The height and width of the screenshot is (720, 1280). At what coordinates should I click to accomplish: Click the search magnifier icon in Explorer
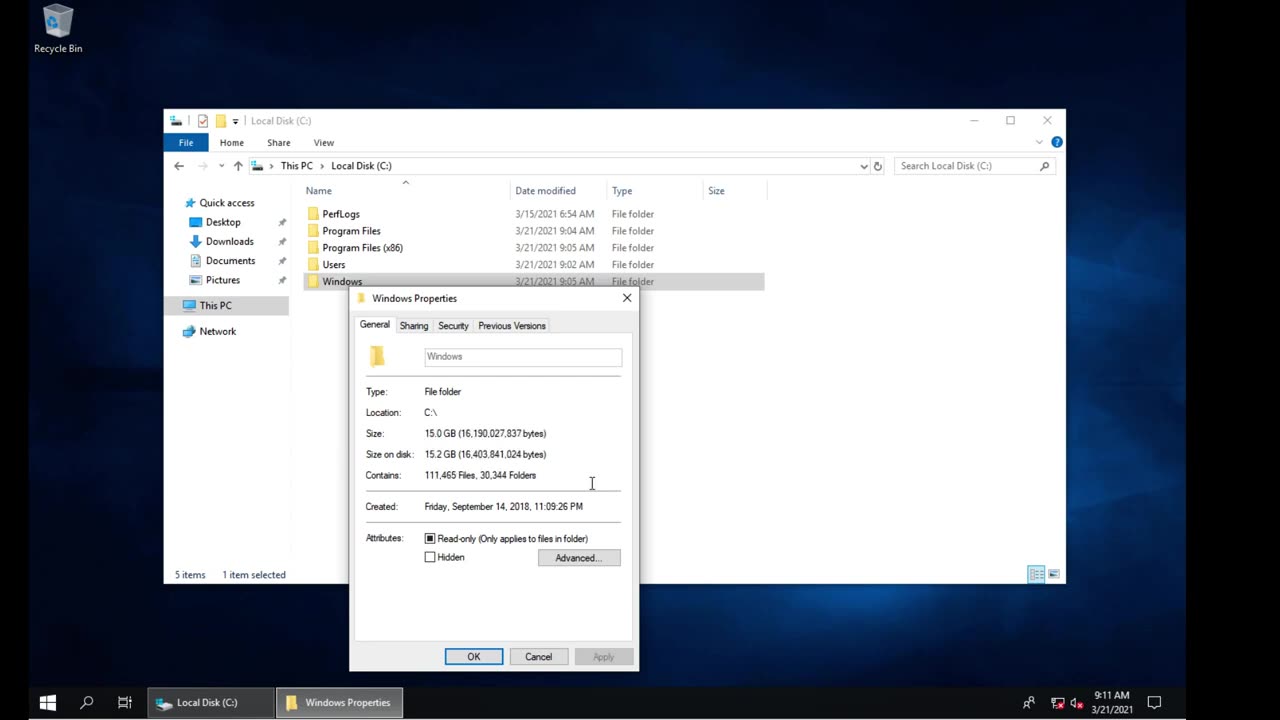[x=1045, y=166]
